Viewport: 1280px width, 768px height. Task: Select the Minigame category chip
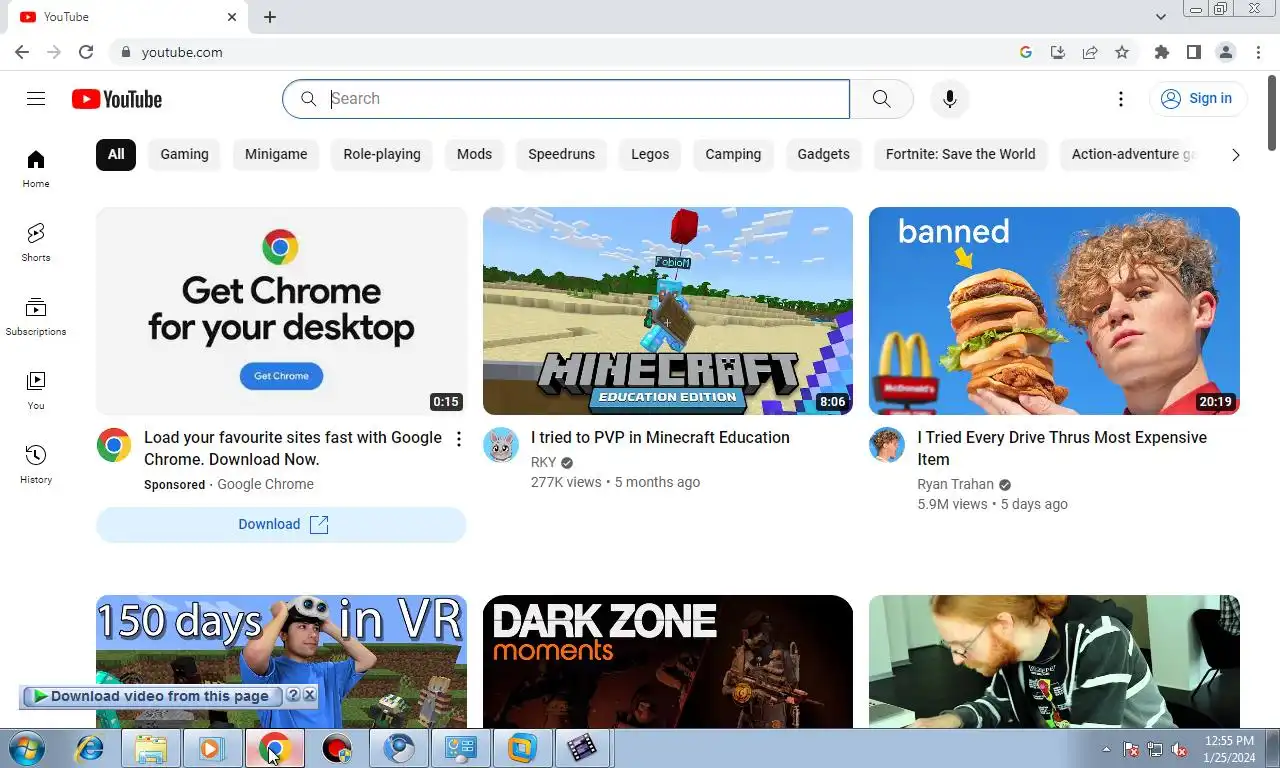(276, 154)
